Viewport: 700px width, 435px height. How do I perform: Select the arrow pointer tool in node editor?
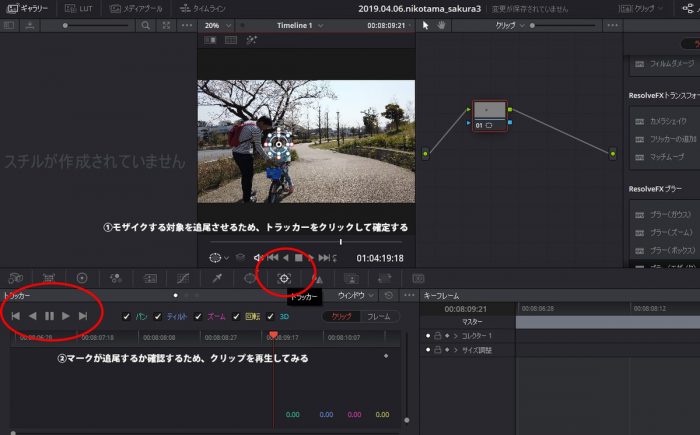[x=425, y=25]
